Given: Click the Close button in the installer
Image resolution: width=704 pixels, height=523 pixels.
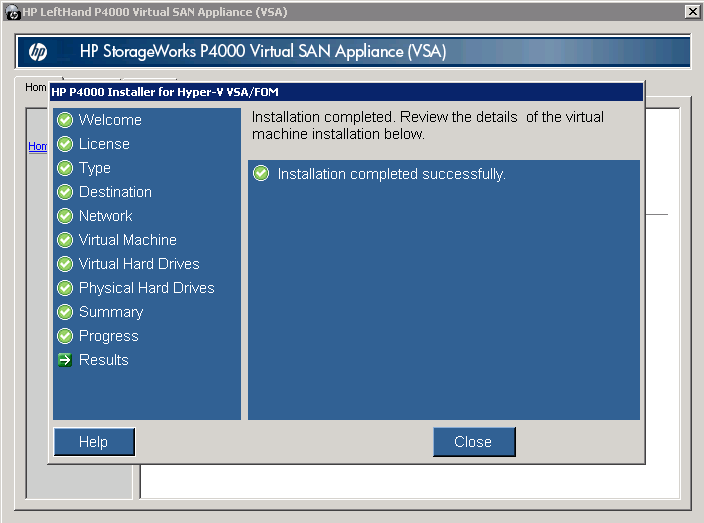Looking at the screenshot, I should tap(474, 442).
